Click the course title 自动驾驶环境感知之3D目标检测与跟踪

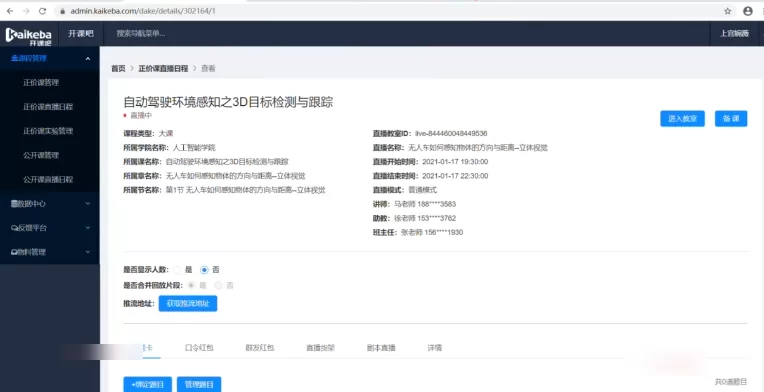point(228,102)
